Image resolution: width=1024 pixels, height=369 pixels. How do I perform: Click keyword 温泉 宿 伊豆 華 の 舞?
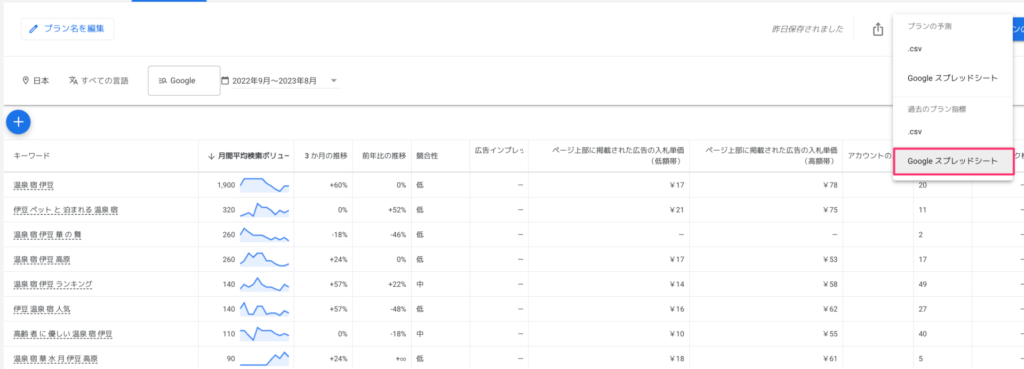[47, 234]
